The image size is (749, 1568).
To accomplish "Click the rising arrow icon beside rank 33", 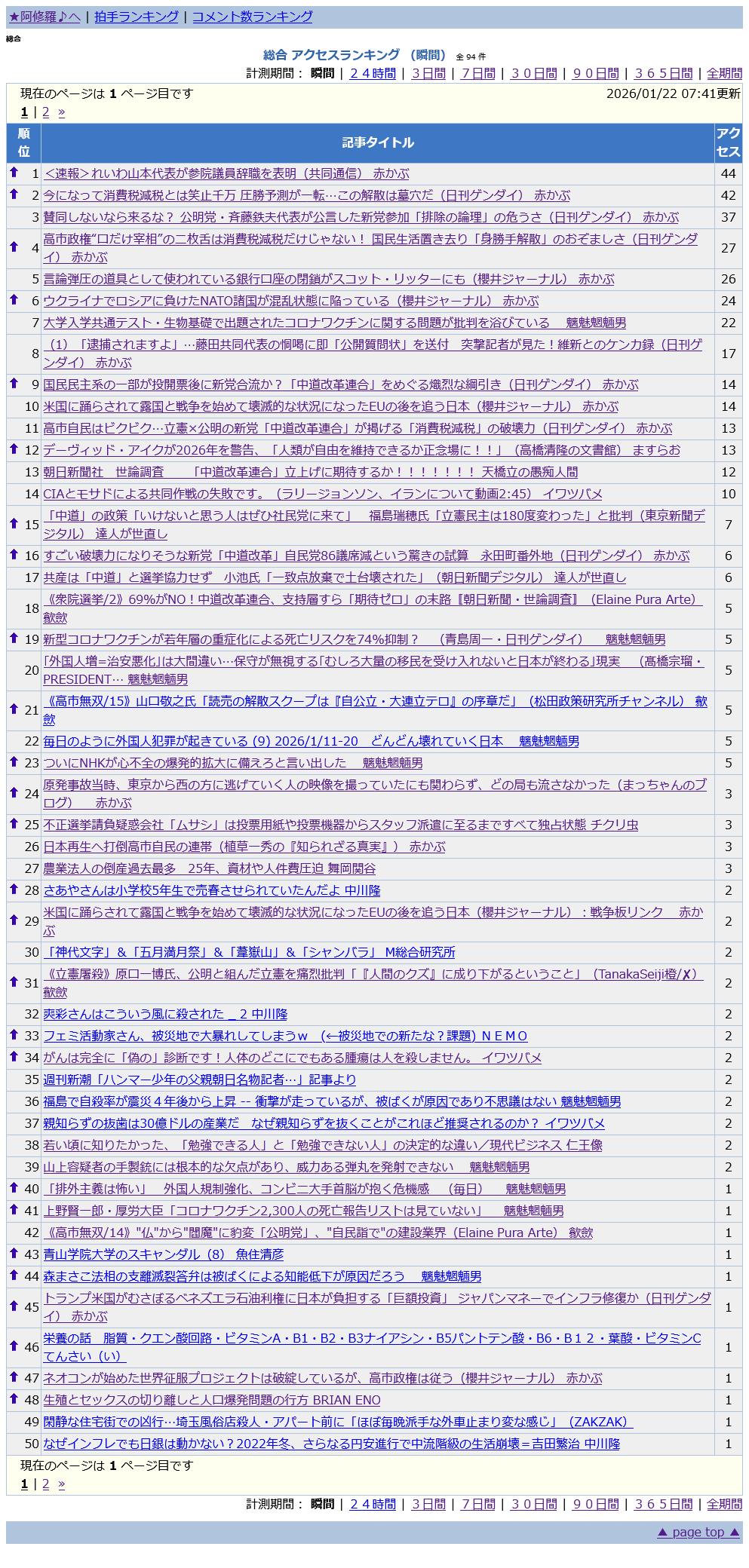I will tap(14, 1035).
